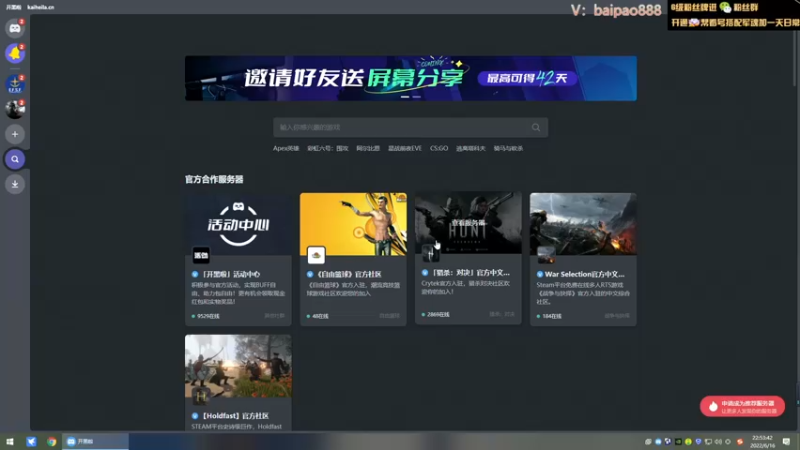Click the invite-friends screen share banner
Screen dimensions: 800x450
click(x=411, y=78)
